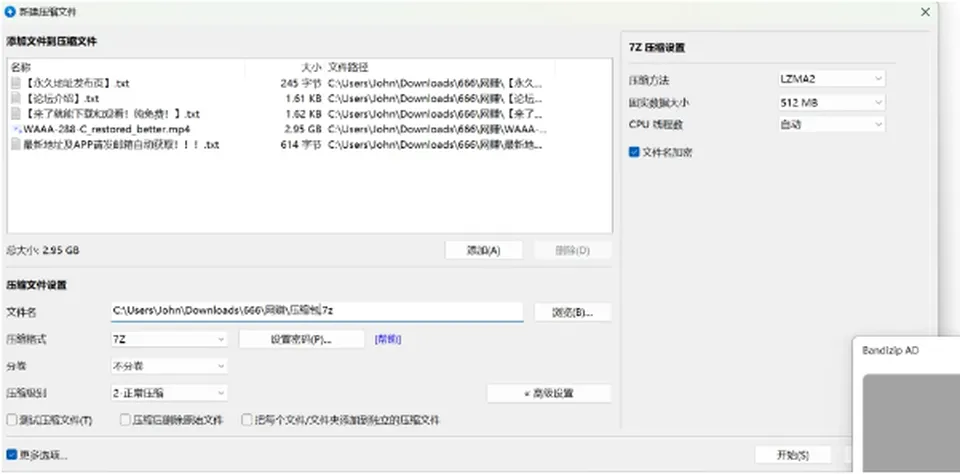Sort by the 文件路径 column header

coord(440,67)
